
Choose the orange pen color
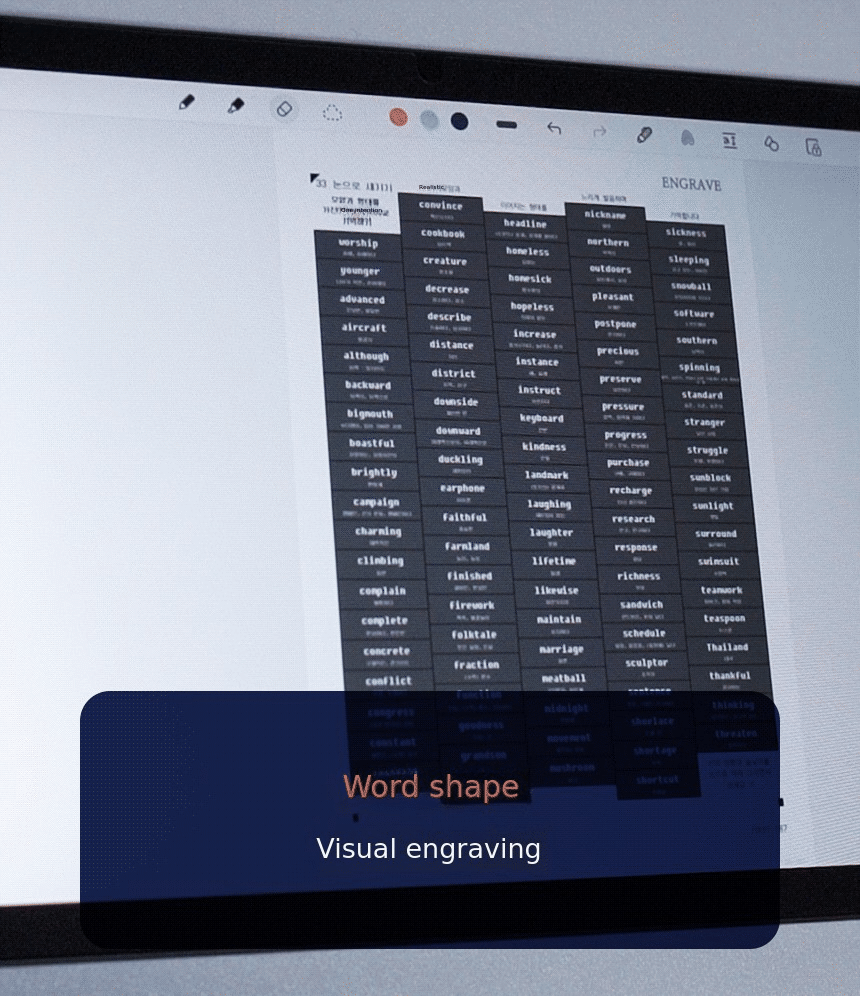tap(398, 117)
